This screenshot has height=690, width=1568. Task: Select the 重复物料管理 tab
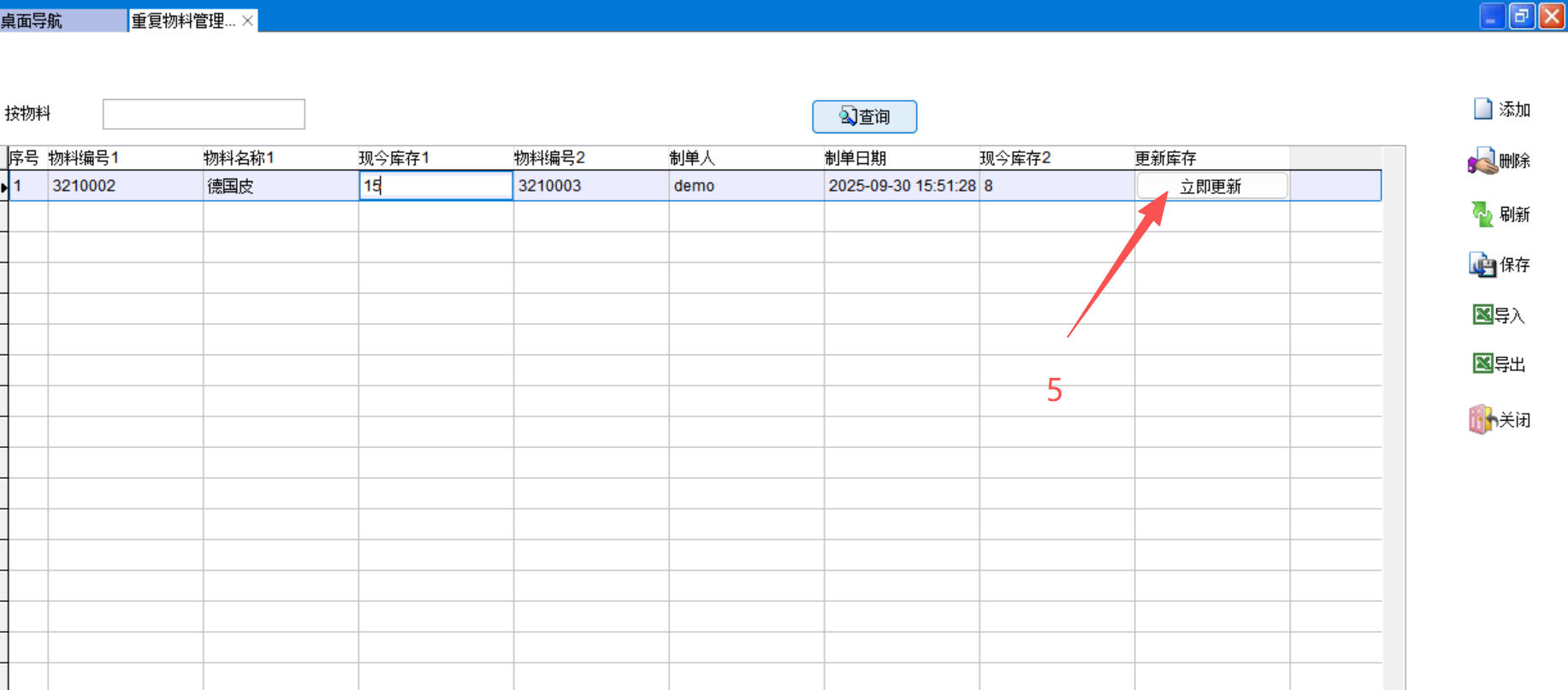pyautogui.click(x=181, y=21)
